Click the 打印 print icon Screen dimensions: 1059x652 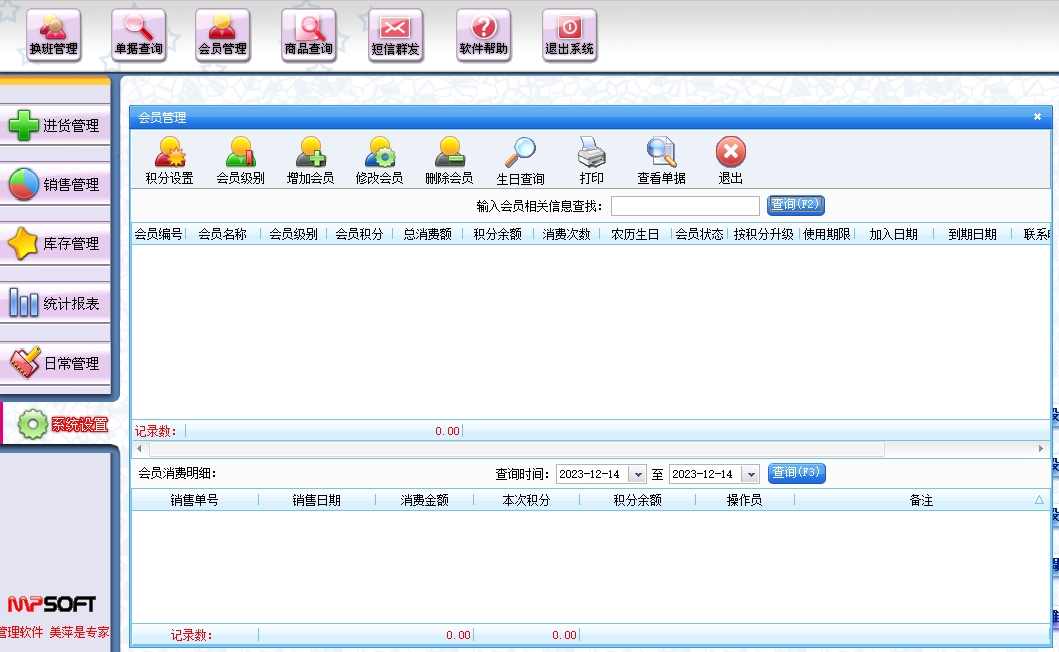tap(592, 161)
